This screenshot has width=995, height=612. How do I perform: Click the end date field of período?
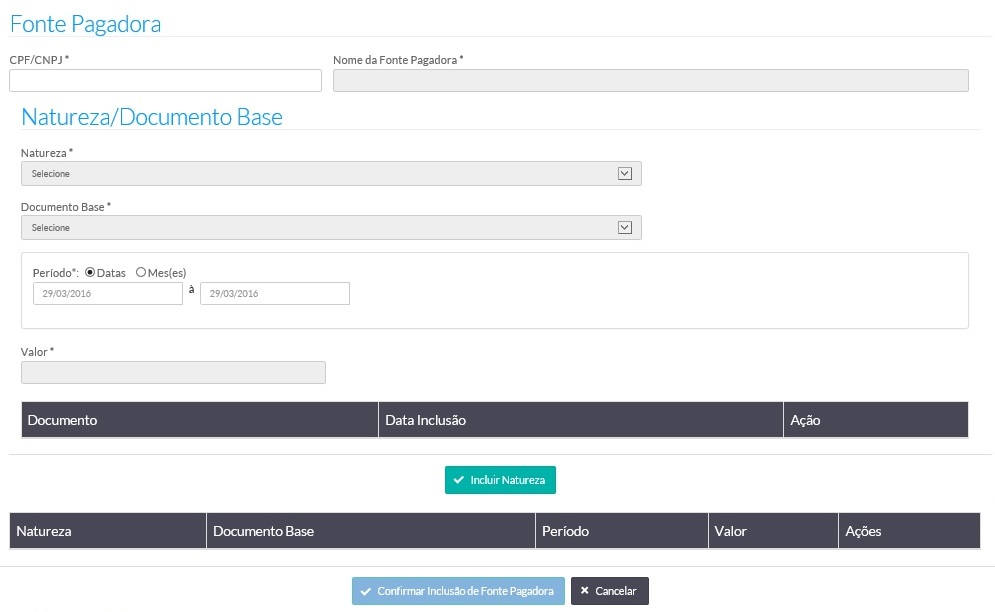(x=275, y=293)
